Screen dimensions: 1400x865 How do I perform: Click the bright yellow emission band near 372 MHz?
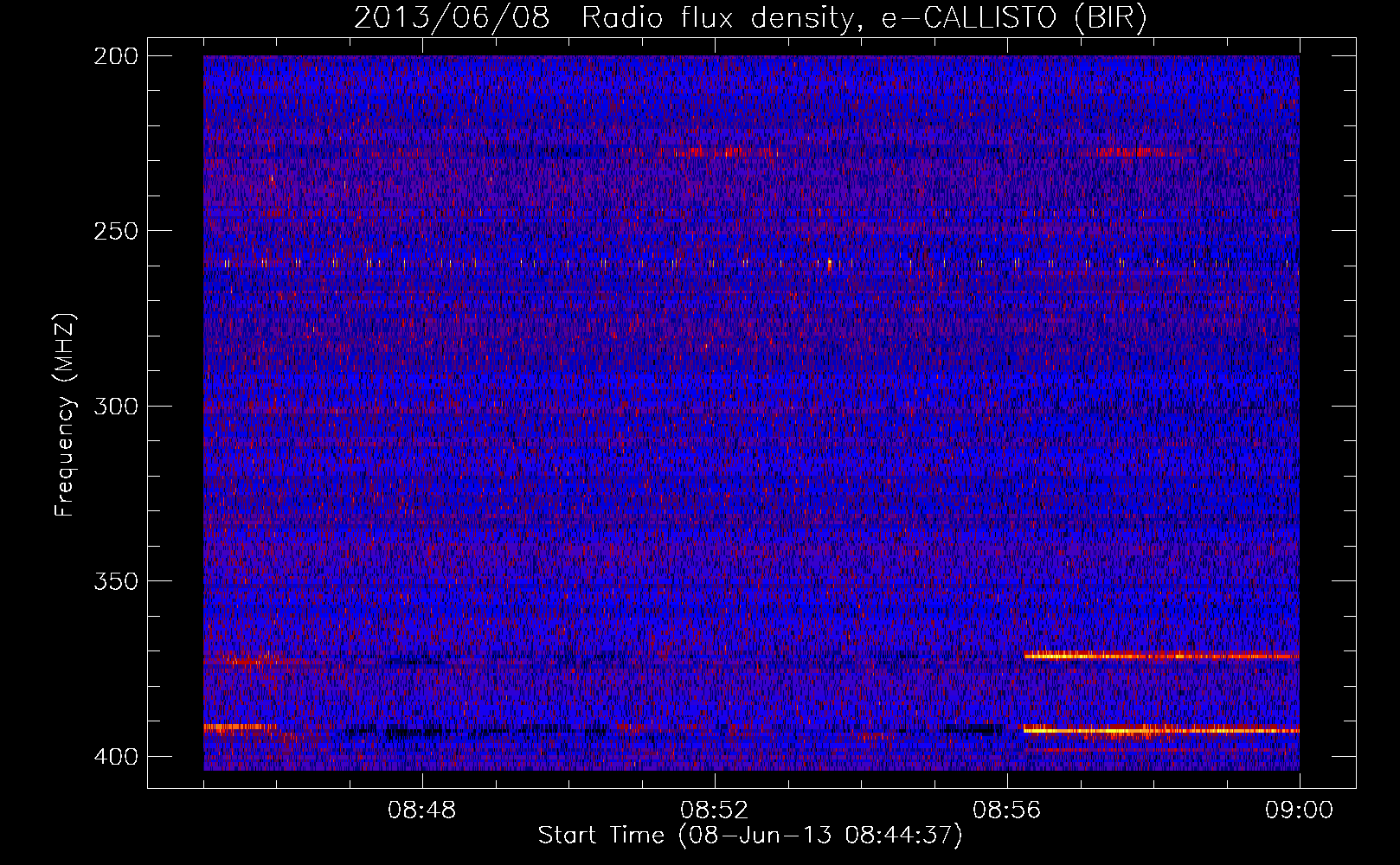tap(1161, 656)
